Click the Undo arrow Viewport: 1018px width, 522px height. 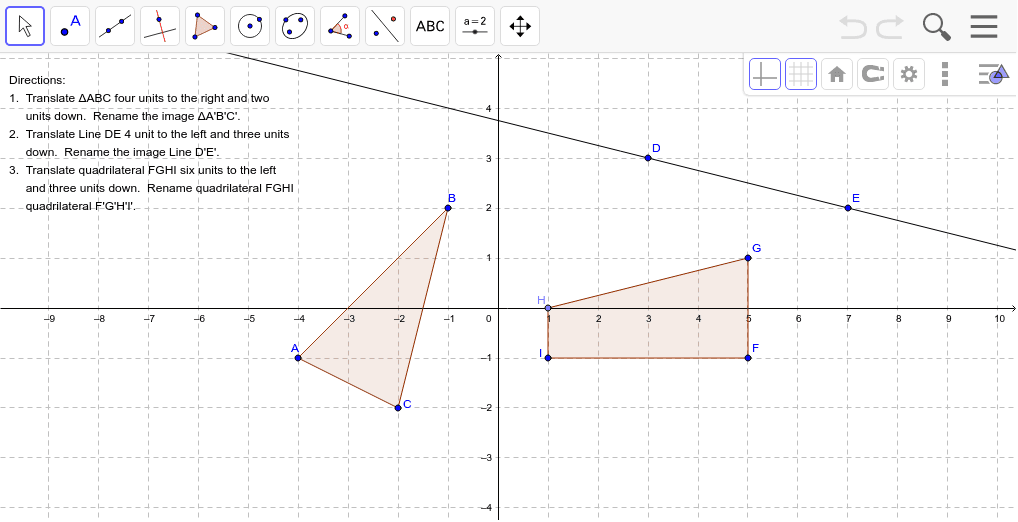click(853, 27)
